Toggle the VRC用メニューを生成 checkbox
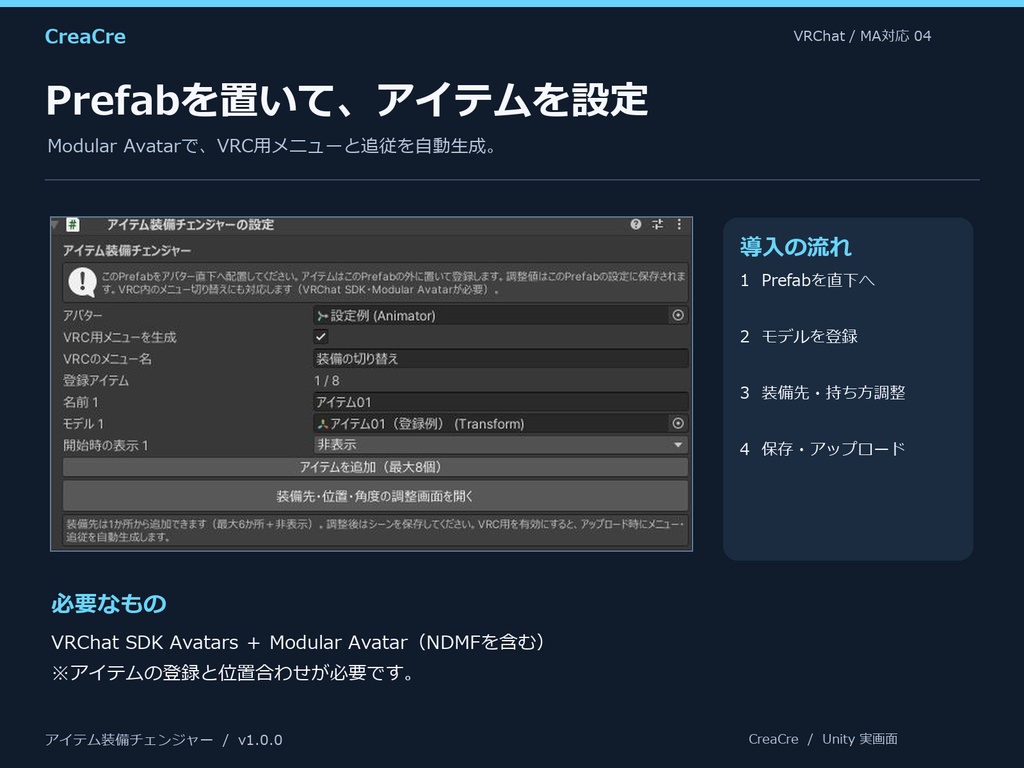Screen dimensions: 1024x768 [x=321, y=337]
